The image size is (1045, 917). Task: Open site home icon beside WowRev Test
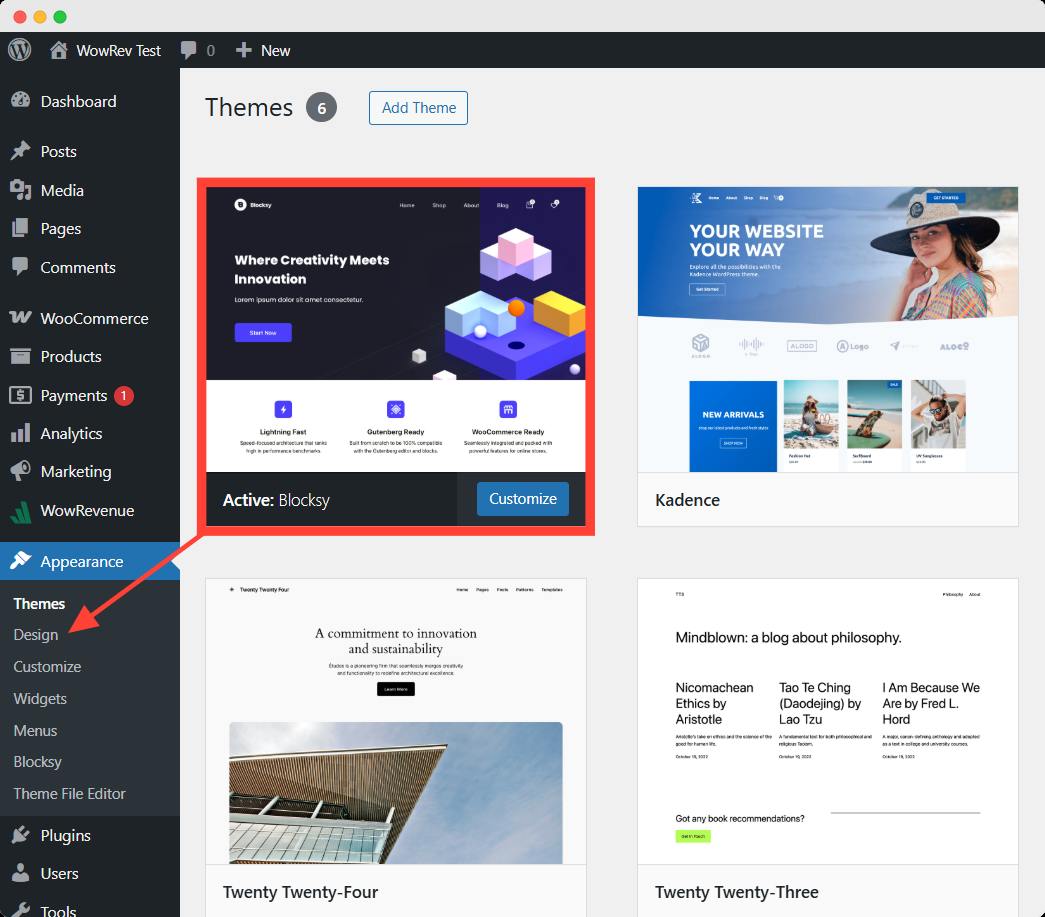tap(59, 50)
